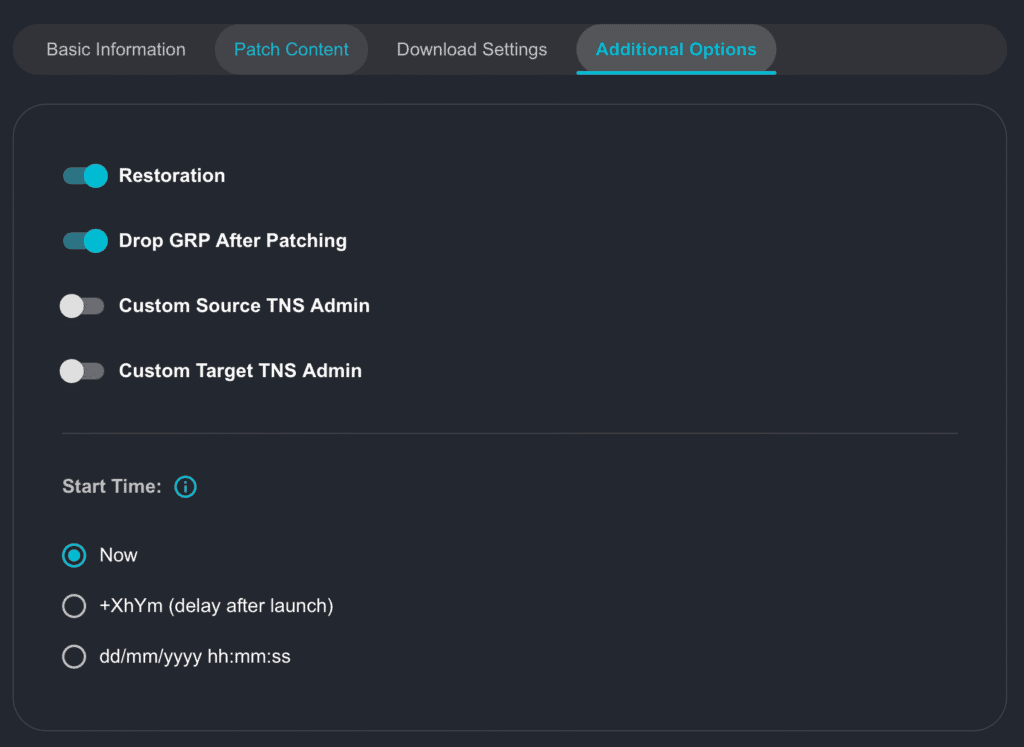The width and height of the screenshot is (1024, 747).
Task: Click the Start Time info icon
Action: [x=185, y=487]
